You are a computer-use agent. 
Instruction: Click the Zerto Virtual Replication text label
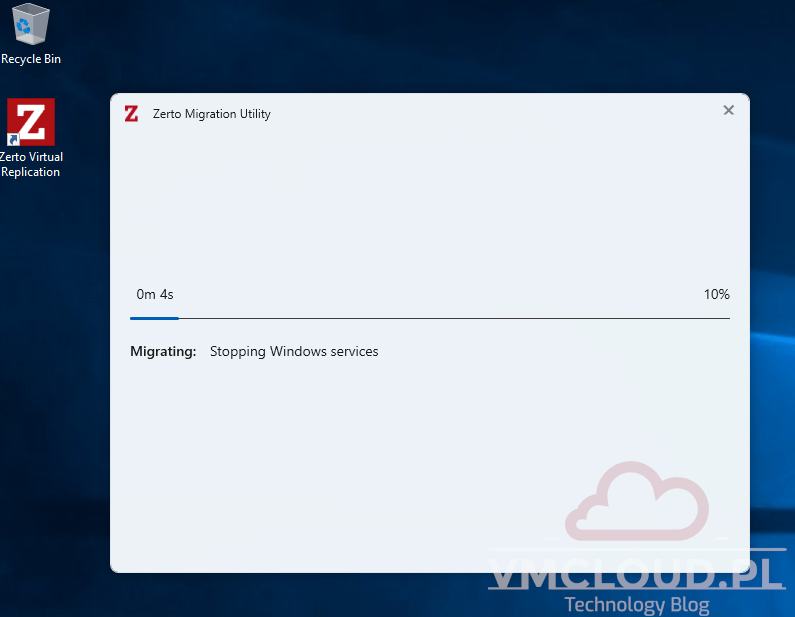pyautogui.click(x=31, y=165)
